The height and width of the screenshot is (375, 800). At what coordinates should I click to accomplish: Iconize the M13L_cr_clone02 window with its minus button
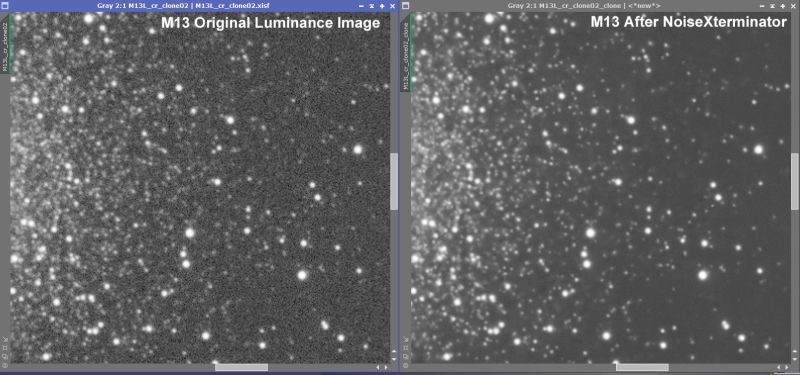(362, 6)
